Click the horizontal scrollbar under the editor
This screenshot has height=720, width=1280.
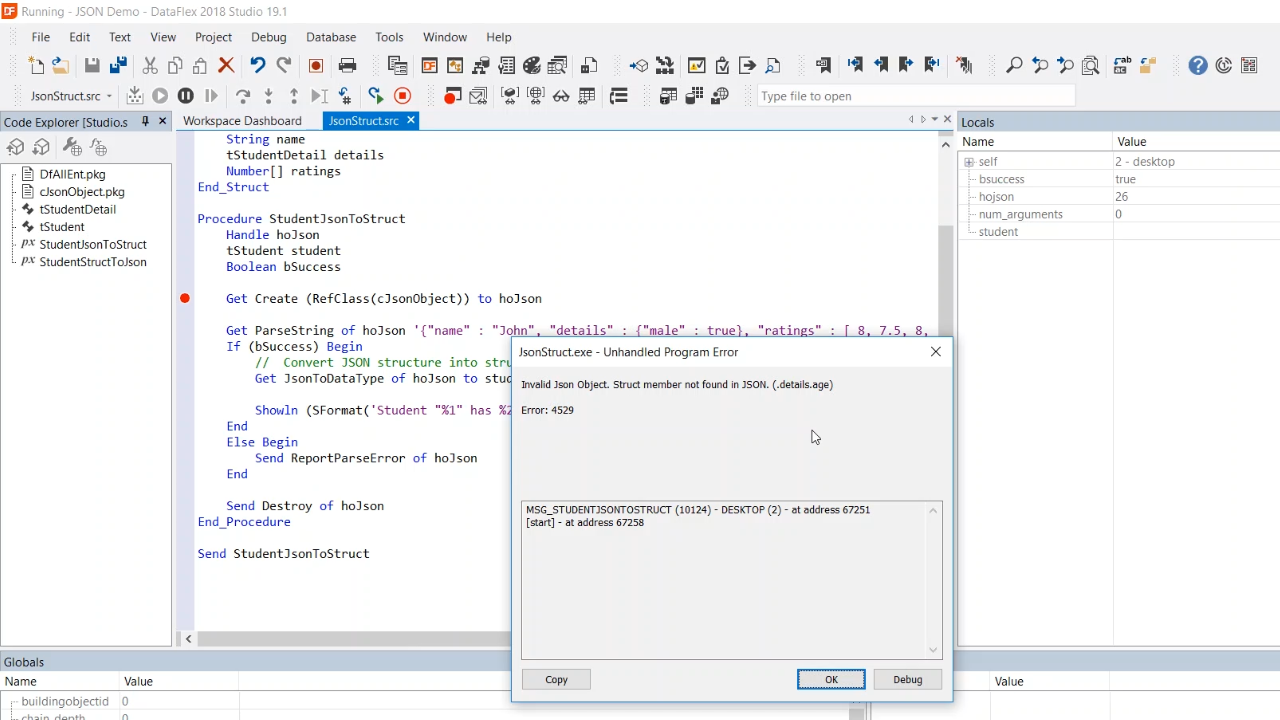(350, 639)
